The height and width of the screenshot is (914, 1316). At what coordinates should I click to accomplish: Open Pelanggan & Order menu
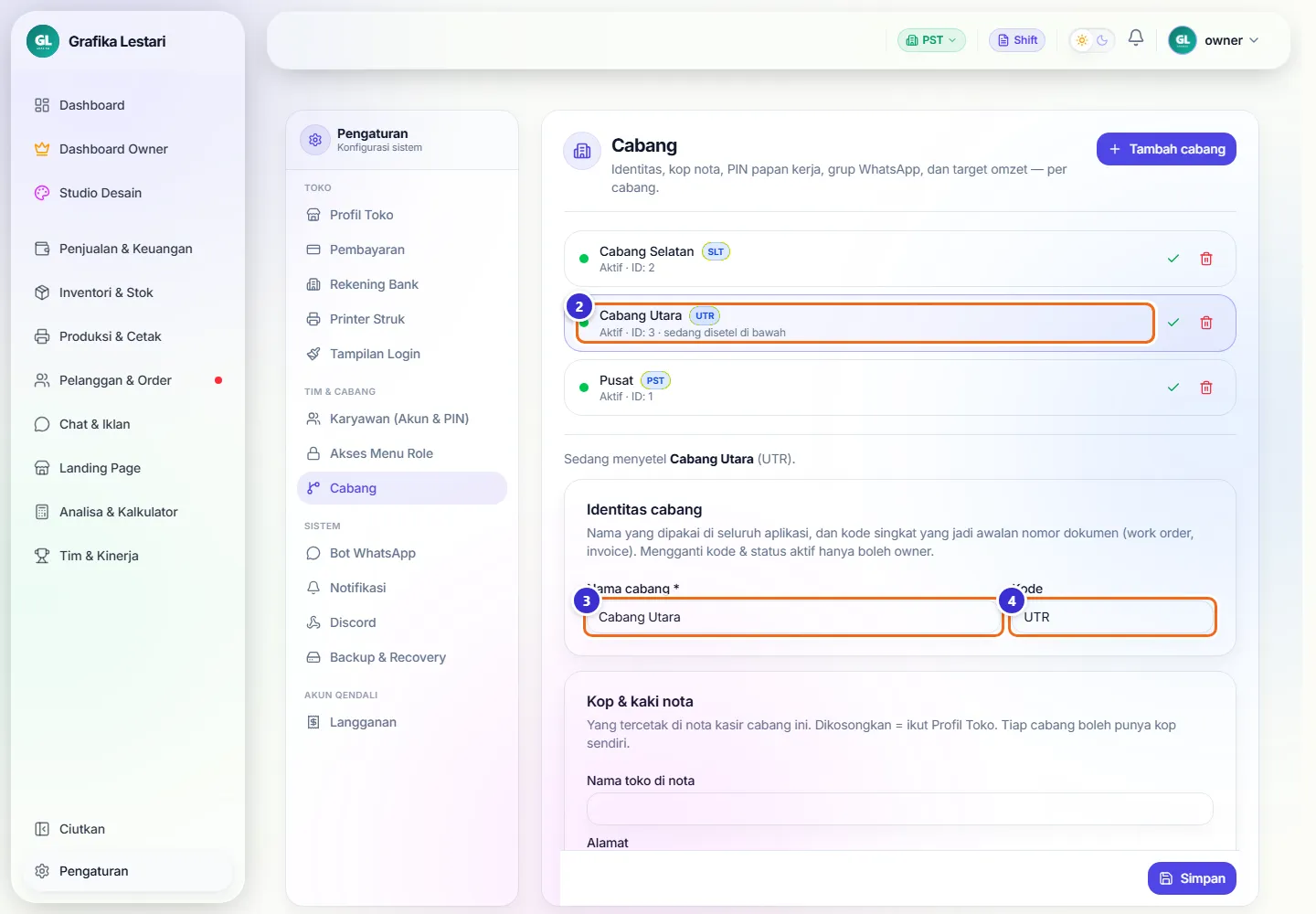(128, 380)
